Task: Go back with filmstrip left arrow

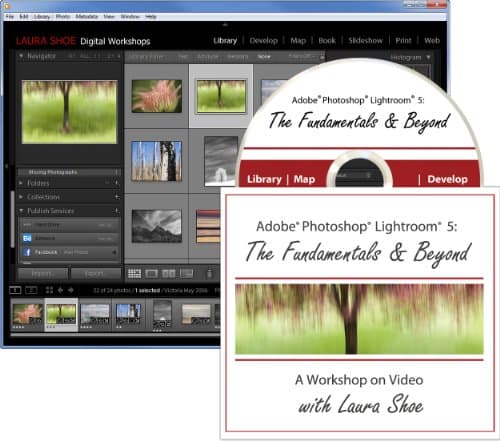Action: (x=60, y=290)
